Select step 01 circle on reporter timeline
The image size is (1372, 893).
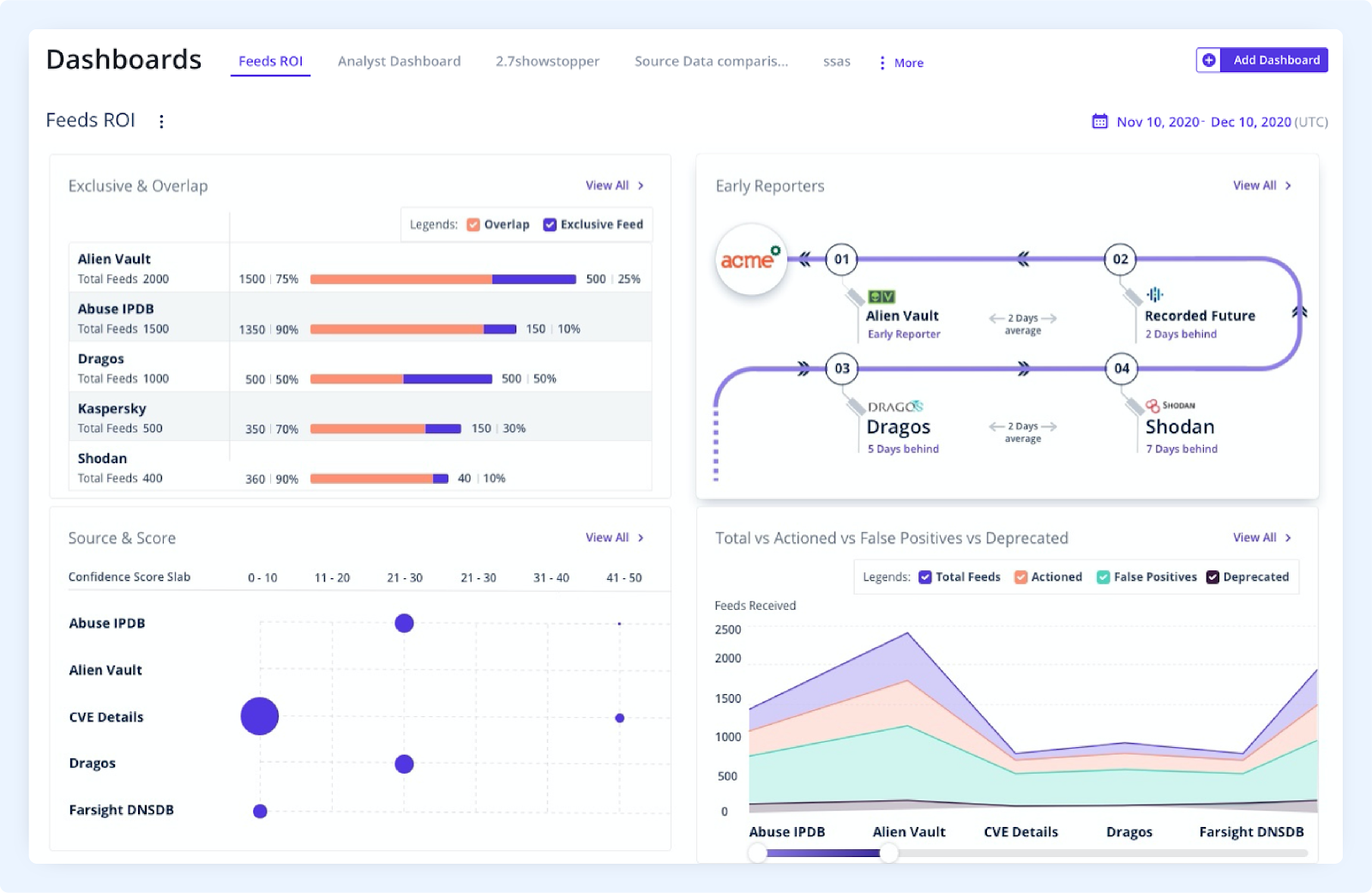click(x=841, y=259)
